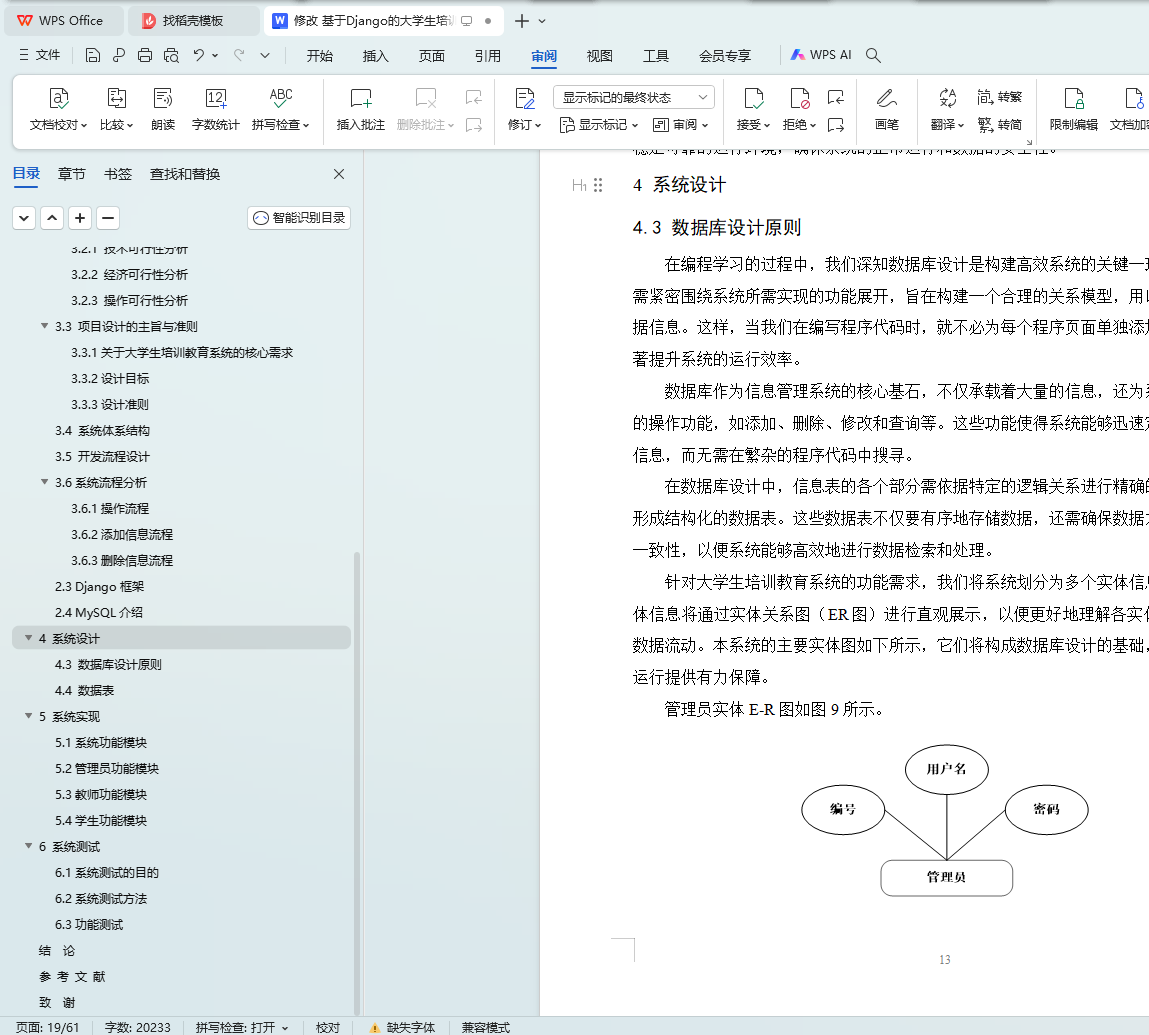The image size is (1149, 1035).
Task: Open the 审阅 pane dropdown
Action: (x=681, y=125)
